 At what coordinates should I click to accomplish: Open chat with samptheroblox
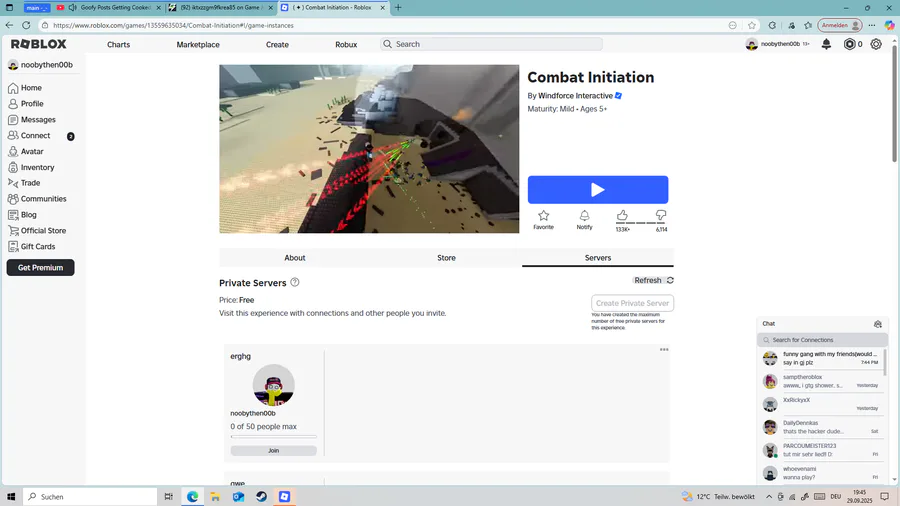(822, 382)
